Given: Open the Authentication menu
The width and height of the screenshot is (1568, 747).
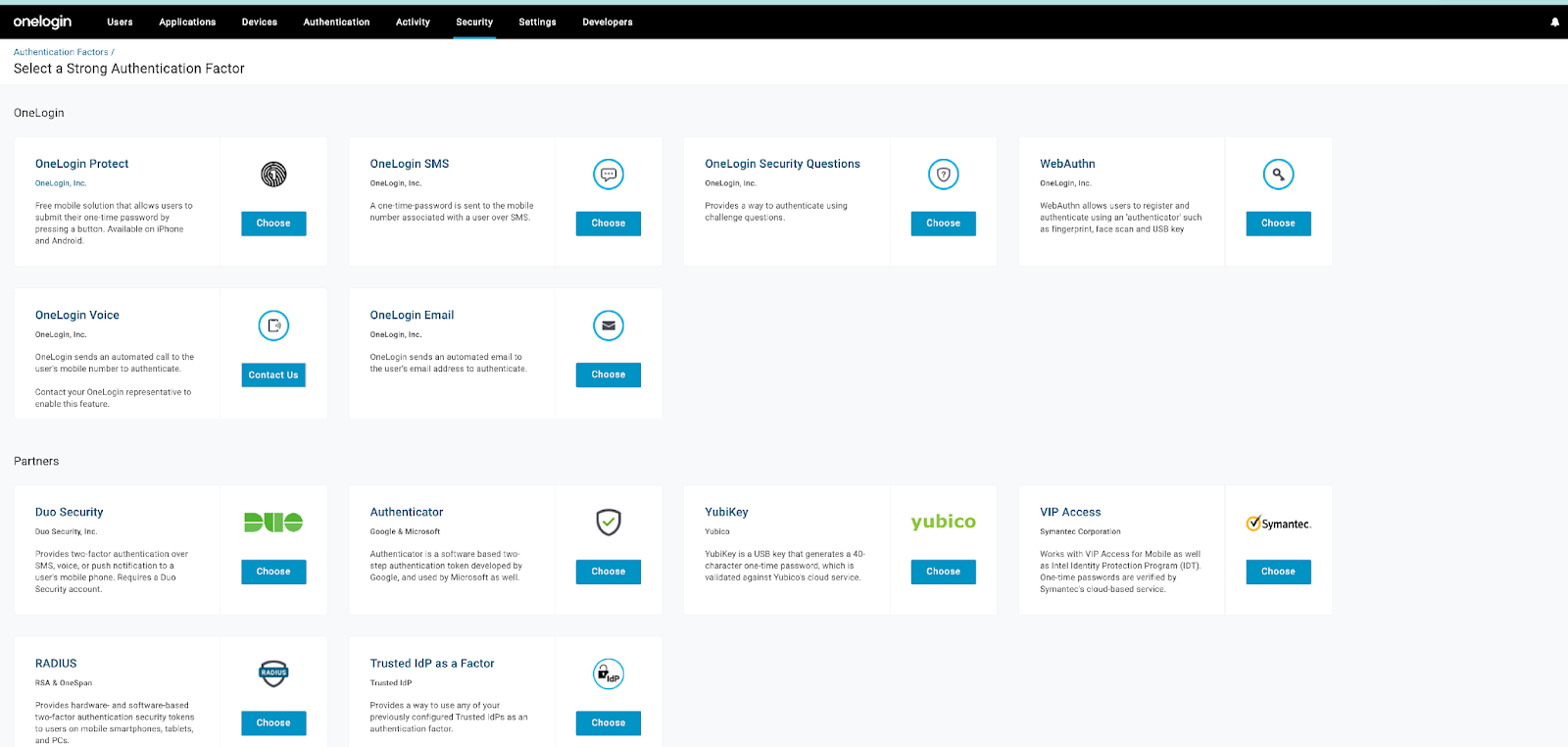Looking at the screenshot, I should click(336, 22).
